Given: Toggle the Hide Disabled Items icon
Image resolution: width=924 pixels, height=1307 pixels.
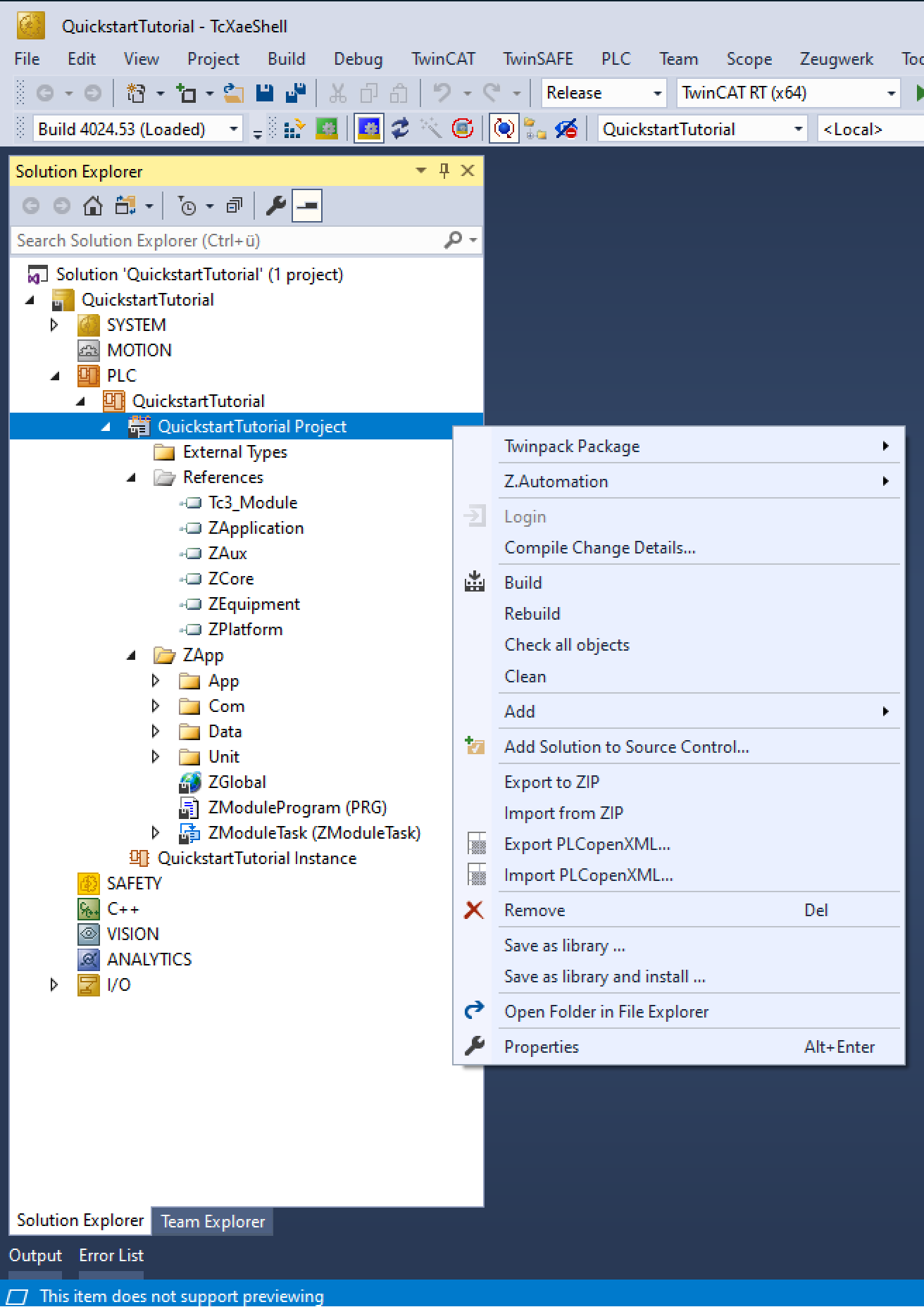Looking at the screenshot, I should point(566,129).
